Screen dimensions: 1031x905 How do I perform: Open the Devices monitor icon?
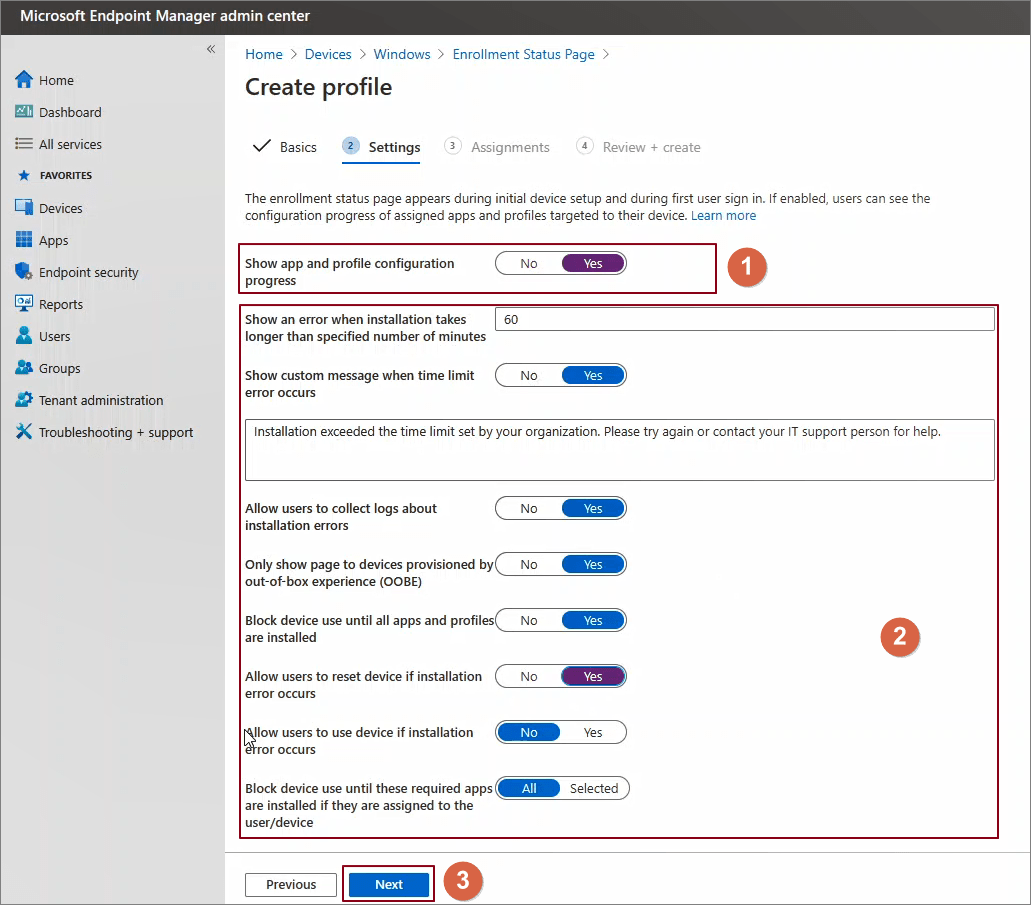(x=24, y=207)
